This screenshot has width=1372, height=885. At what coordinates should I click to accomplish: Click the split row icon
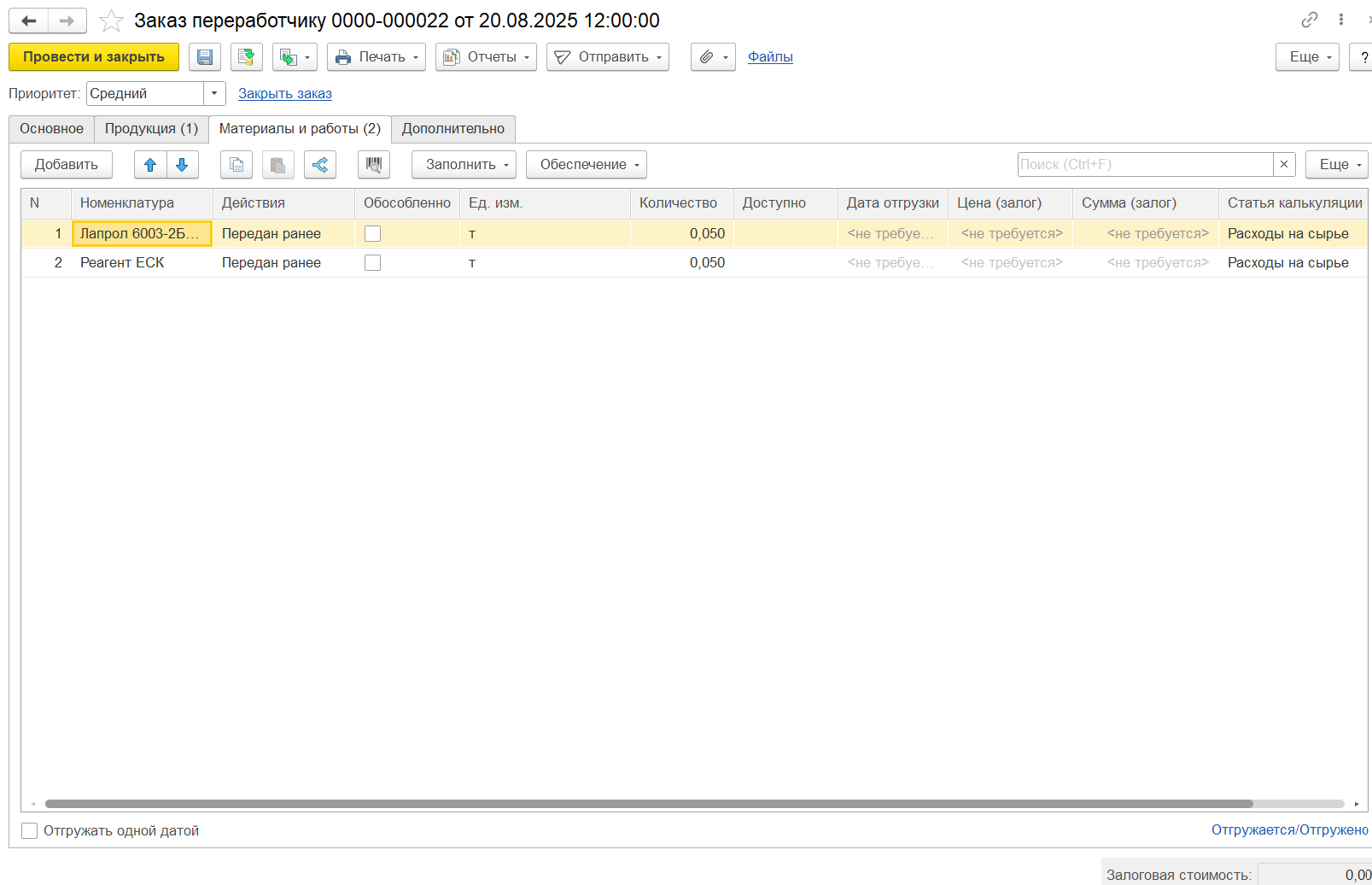tap(320, 165)
